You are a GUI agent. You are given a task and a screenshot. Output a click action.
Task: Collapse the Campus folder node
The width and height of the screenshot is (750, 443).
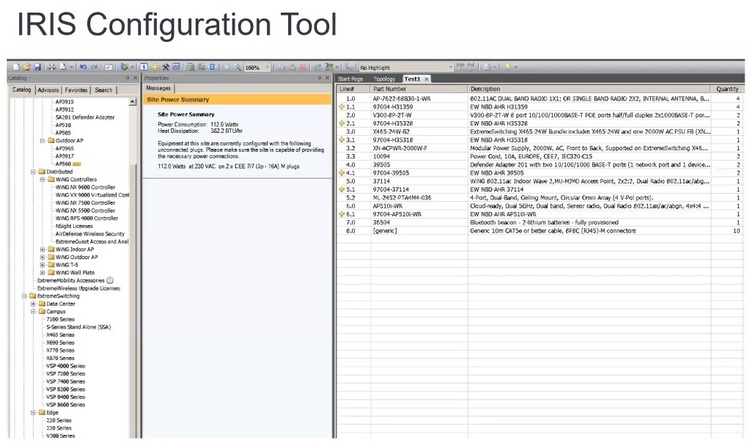[x=33, y=311]
